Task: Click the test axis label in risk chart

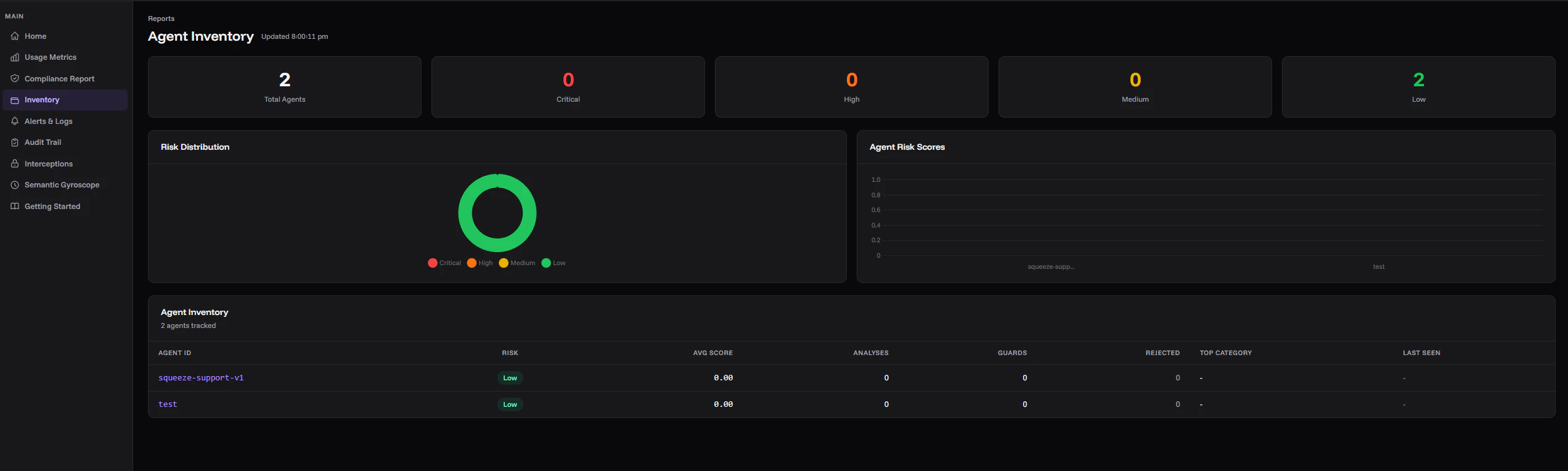Action: (1378, 267)
